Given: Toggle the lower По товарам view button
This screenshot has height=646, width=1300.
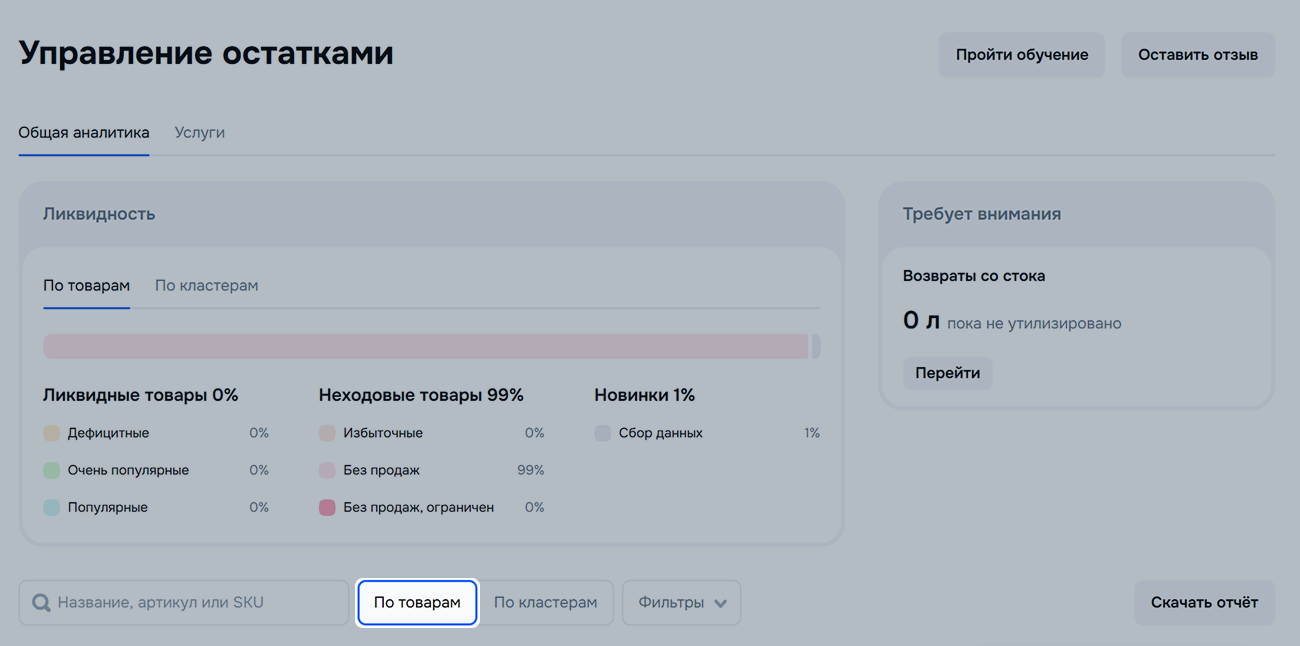Looking at the screenshot, I should point(417,602).
